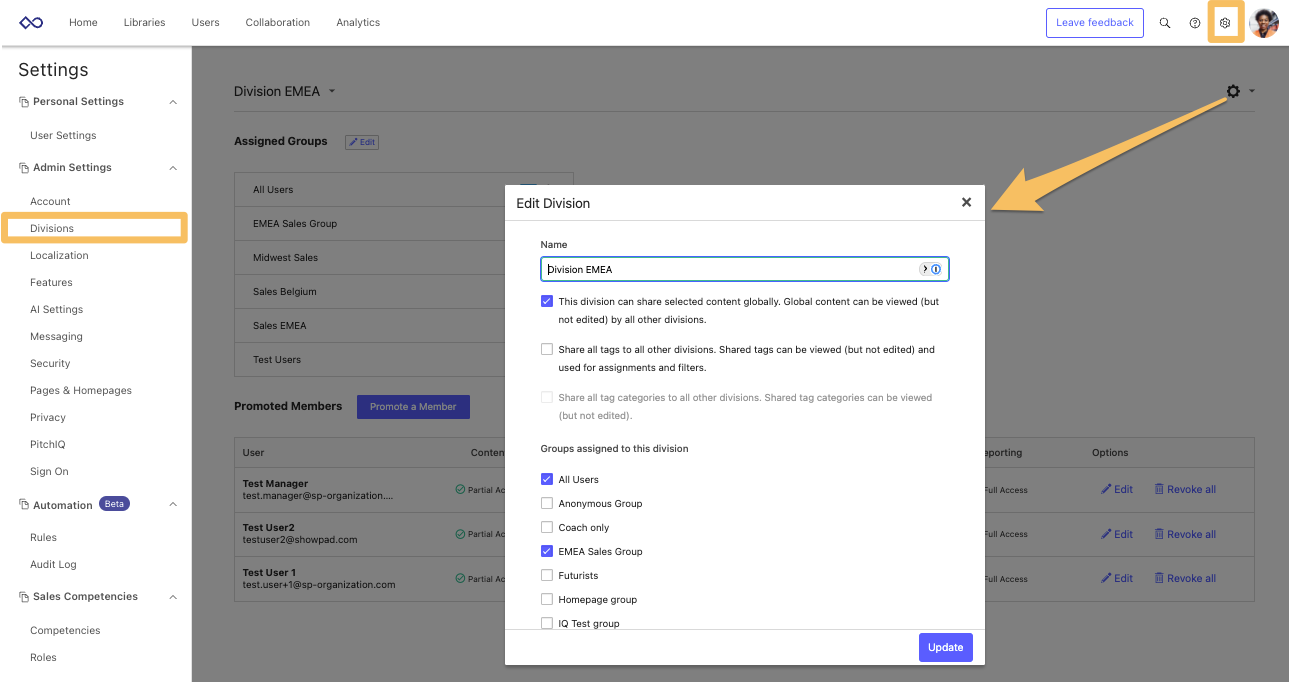Click info icon in Name field
The height and width of the screenshot is (682, 1289).
point(936,269)
